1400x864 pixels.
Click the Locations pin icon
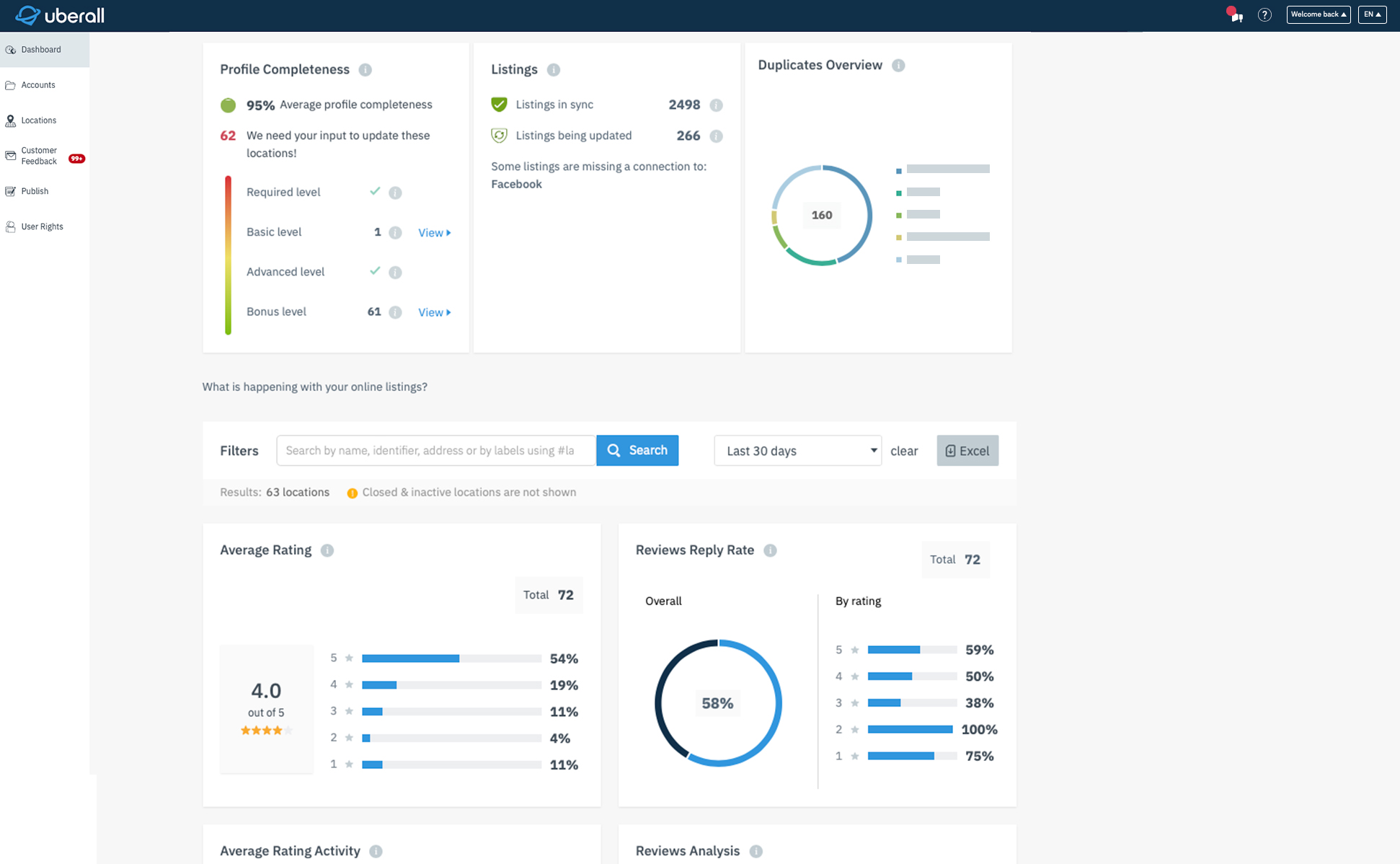[11, 120]
